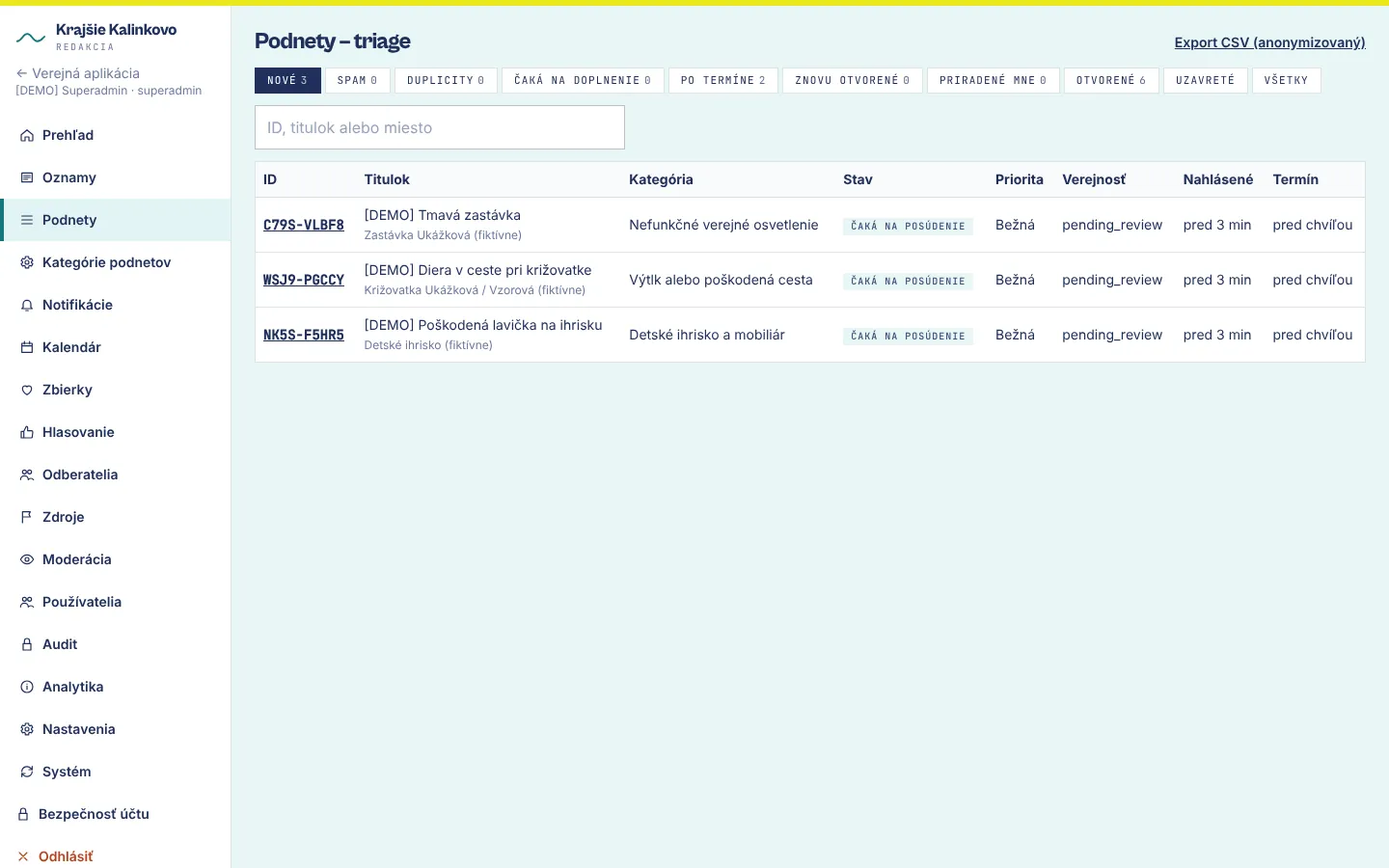
Task: Click the Titulok column header
Action: click(387, 179)
